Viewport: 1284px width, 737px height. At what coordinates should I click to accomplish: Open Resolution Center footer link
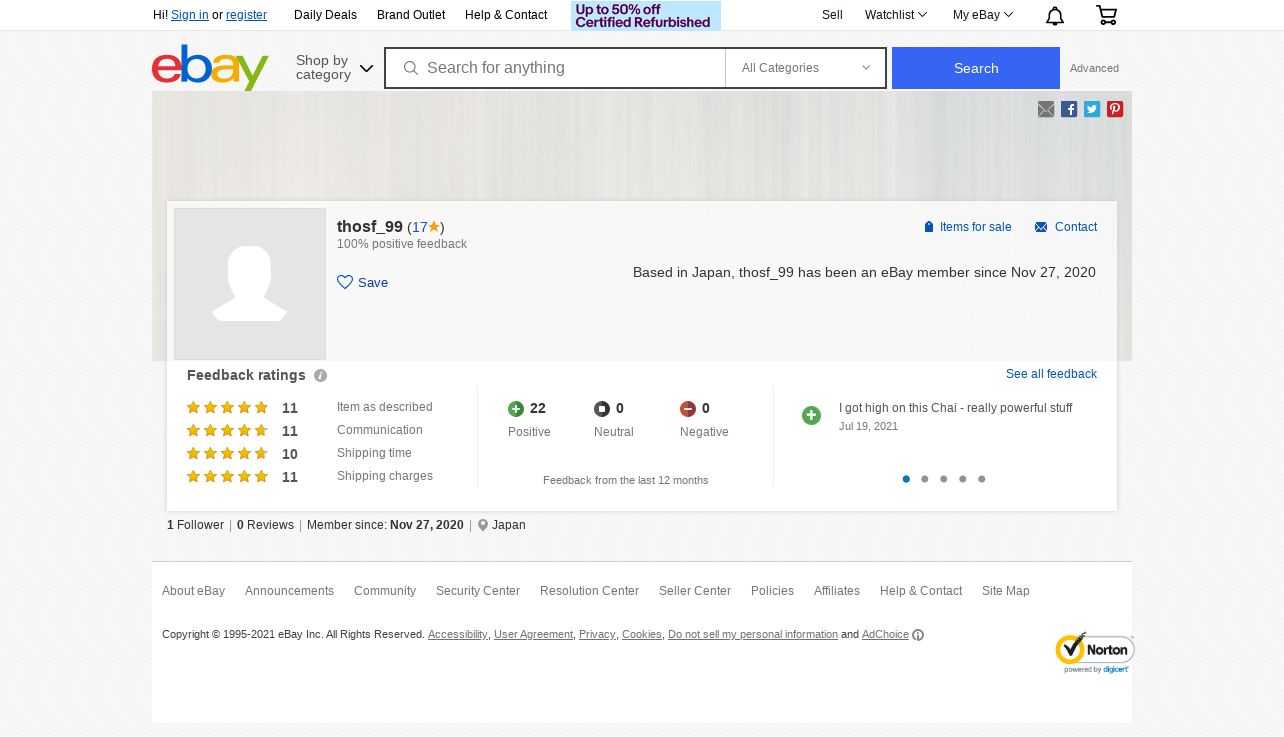point(589,591)
